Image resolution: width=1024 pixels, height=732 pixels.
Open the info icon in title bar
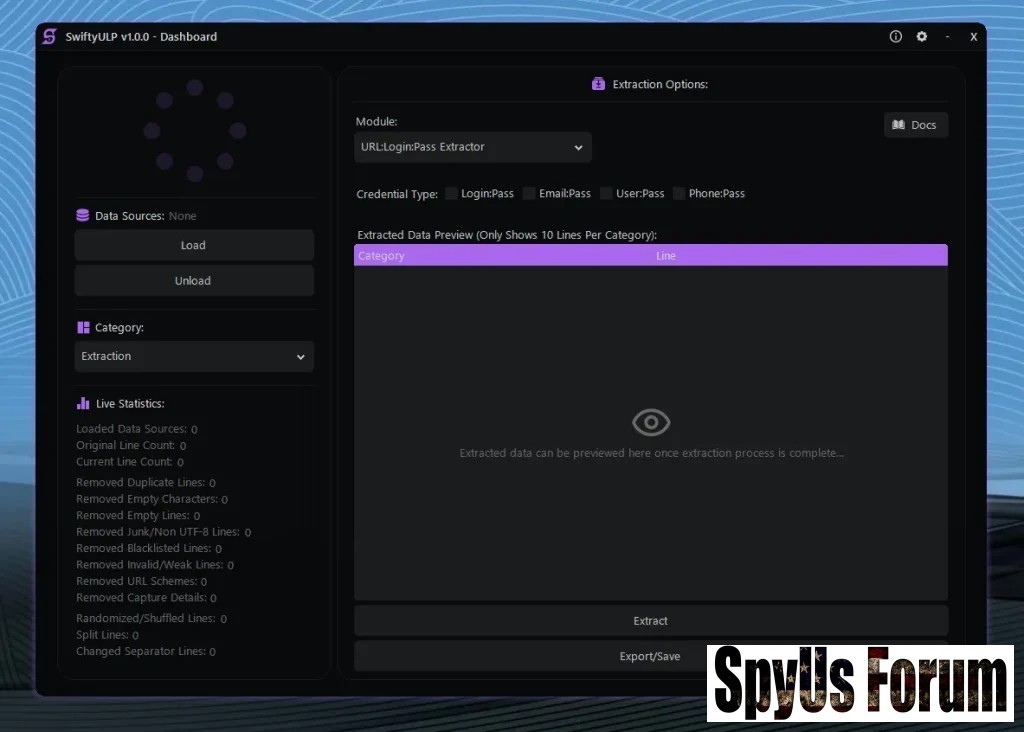point(896,37)
